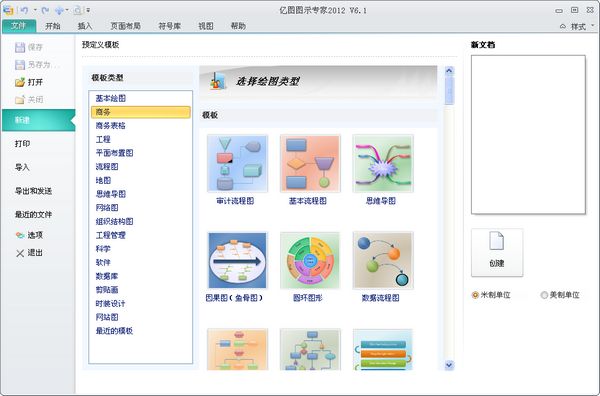Choose the 基本绘图 template category

(x=111, y=98)
